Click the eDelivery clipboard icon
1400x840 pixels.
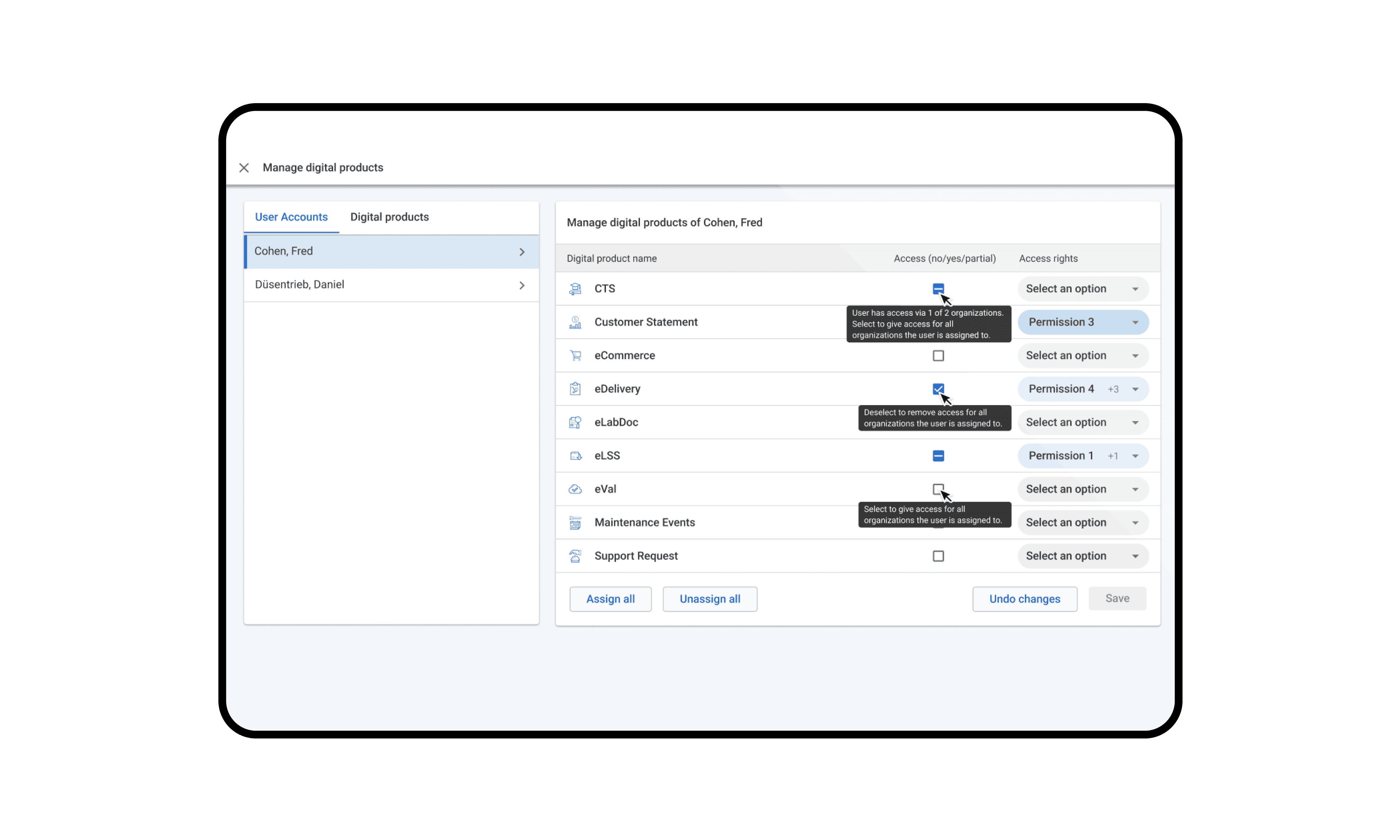point(576,388)
